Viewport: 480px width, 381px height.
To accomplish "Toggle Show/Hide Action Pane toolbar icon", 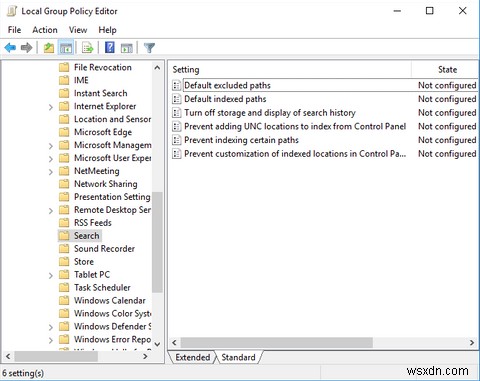I will (127, 48).
